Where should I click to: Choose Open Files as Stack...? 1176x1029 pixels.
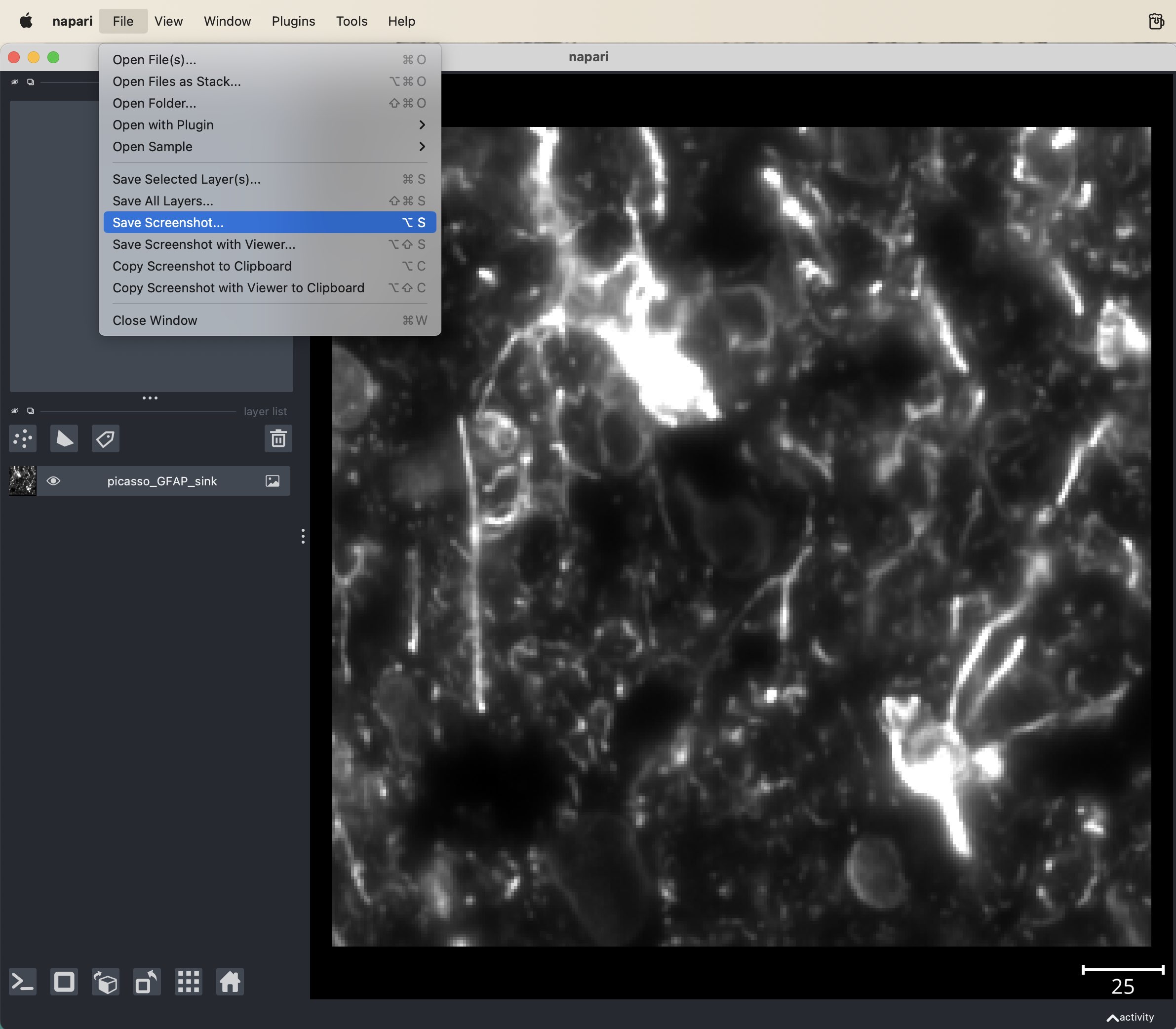(270, 81)
